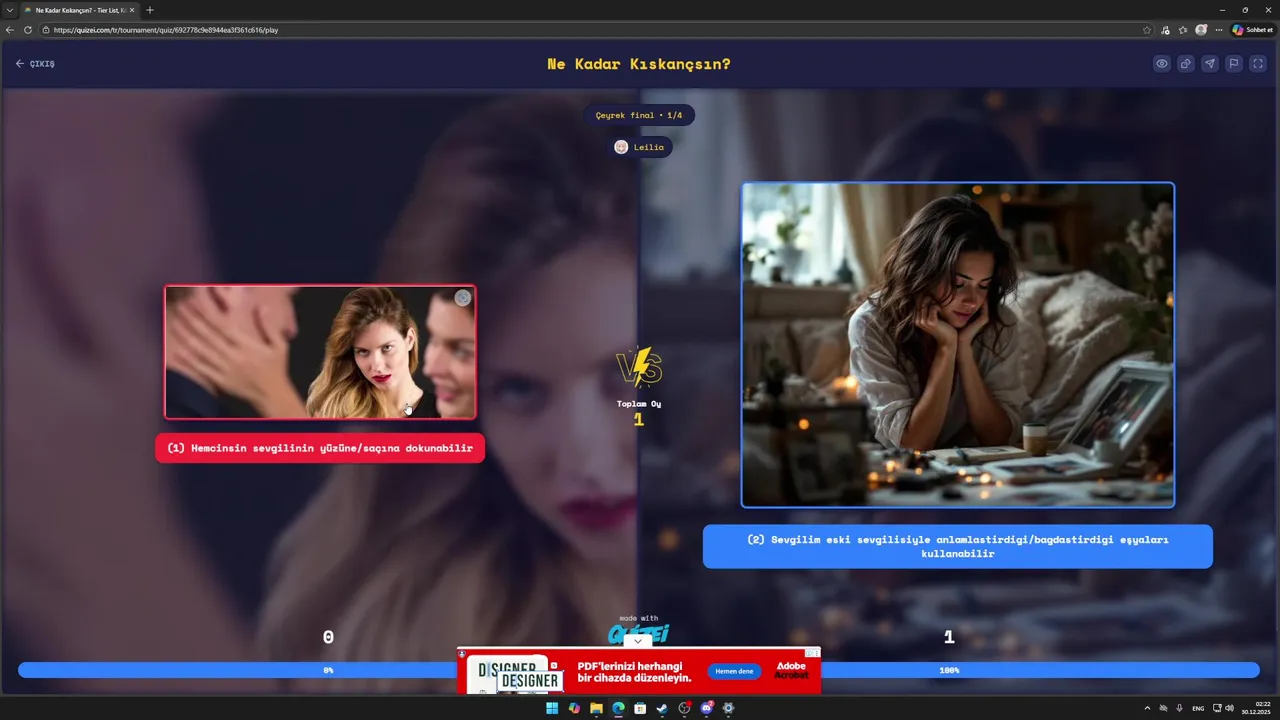Open a new browser tab
Image resolution: width=1280 pixels, height=720 pixels.
tap(150, 10)
